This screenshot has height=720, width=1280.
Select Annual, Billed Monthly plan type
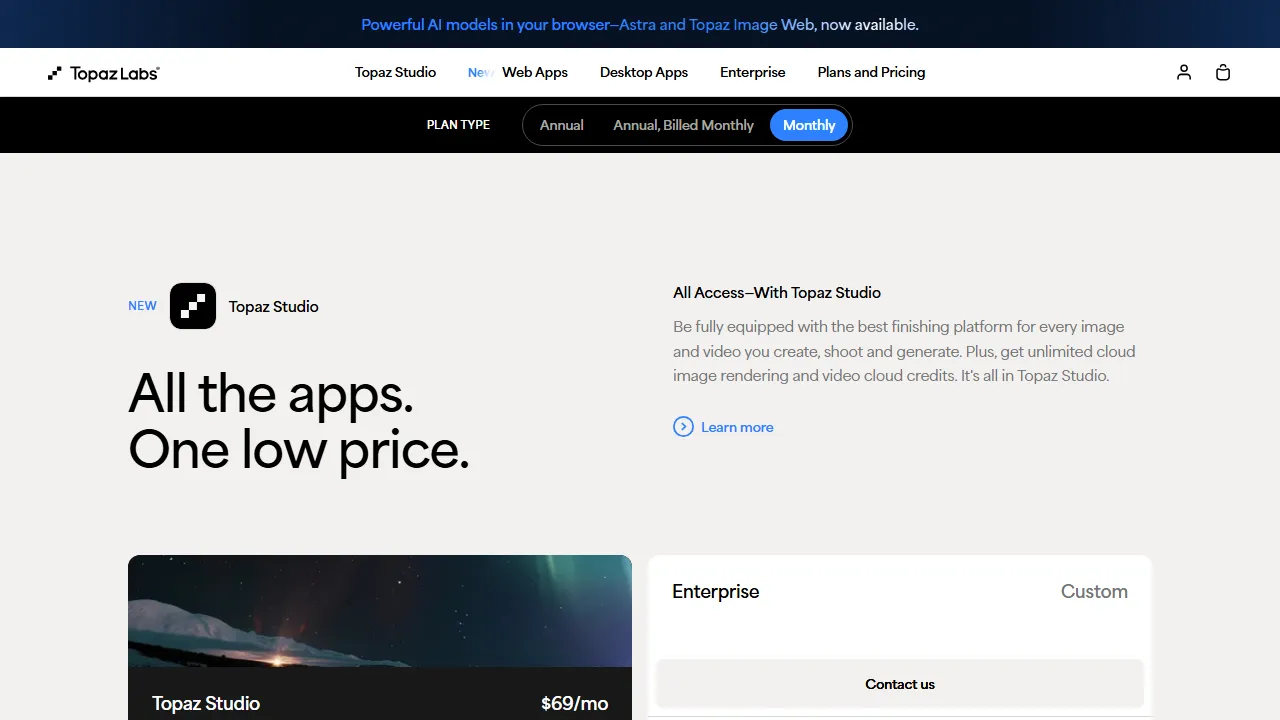pyautogui.click(x=684, y=125)
